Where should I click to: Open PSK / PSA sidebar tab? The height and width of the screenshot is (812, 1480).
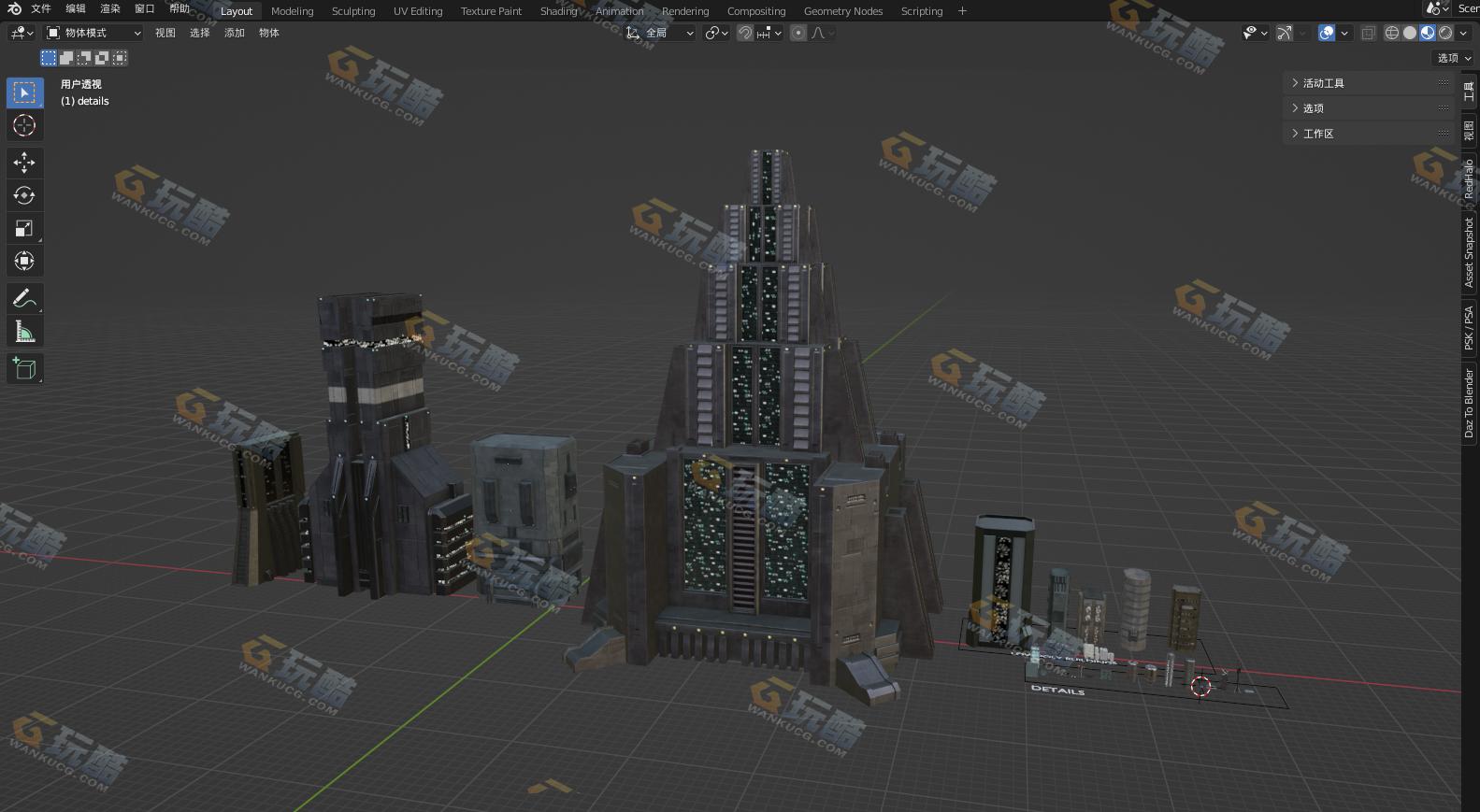click(1469, 328)
